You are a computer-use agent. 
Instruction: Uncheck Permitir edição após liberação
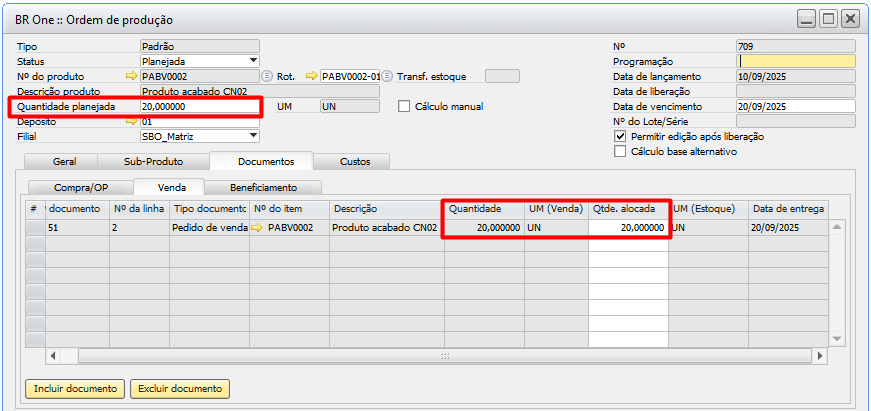click(620, 136)
